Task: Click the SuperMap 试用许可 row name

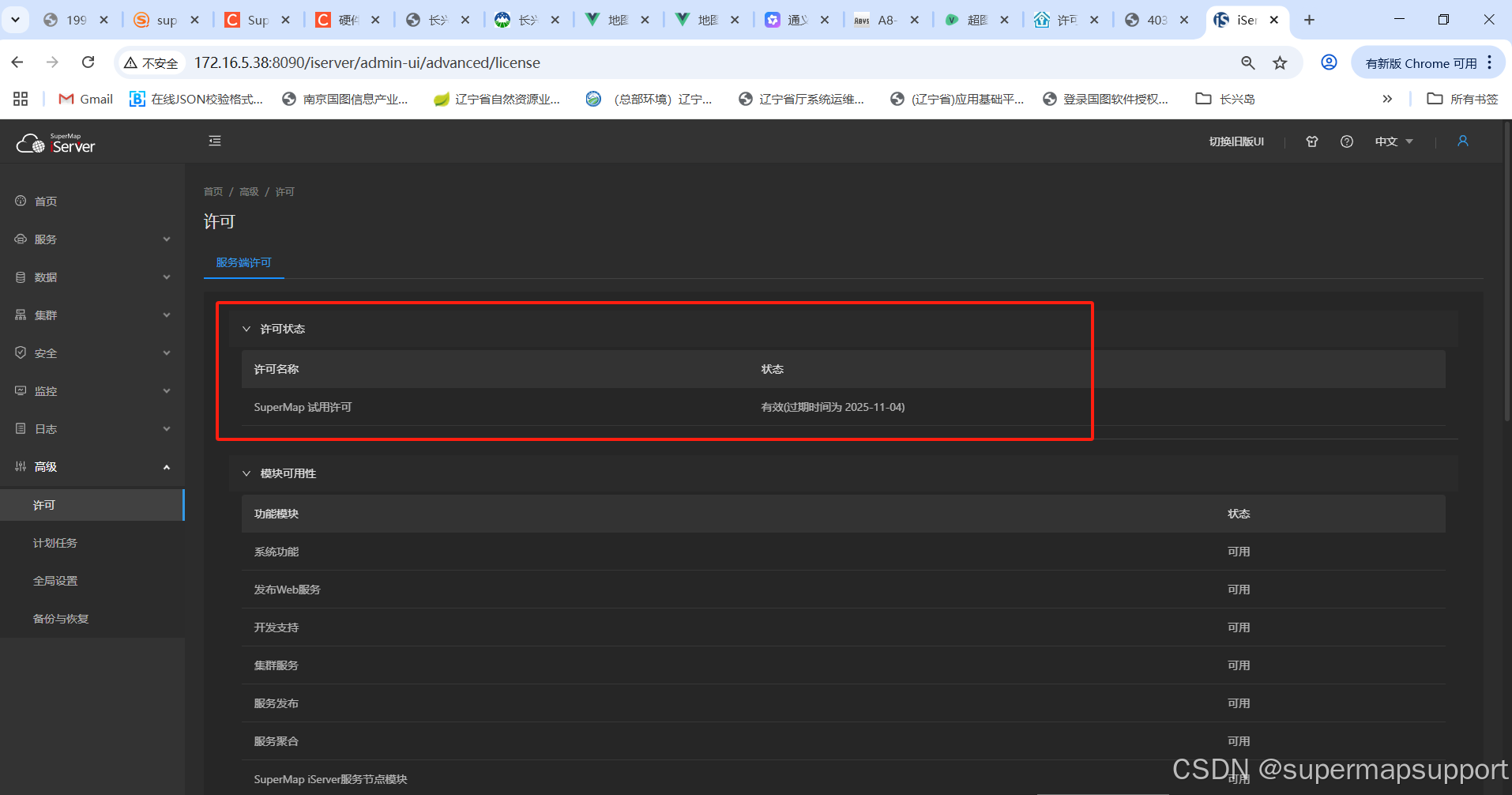Action: [x=303, y=407]
